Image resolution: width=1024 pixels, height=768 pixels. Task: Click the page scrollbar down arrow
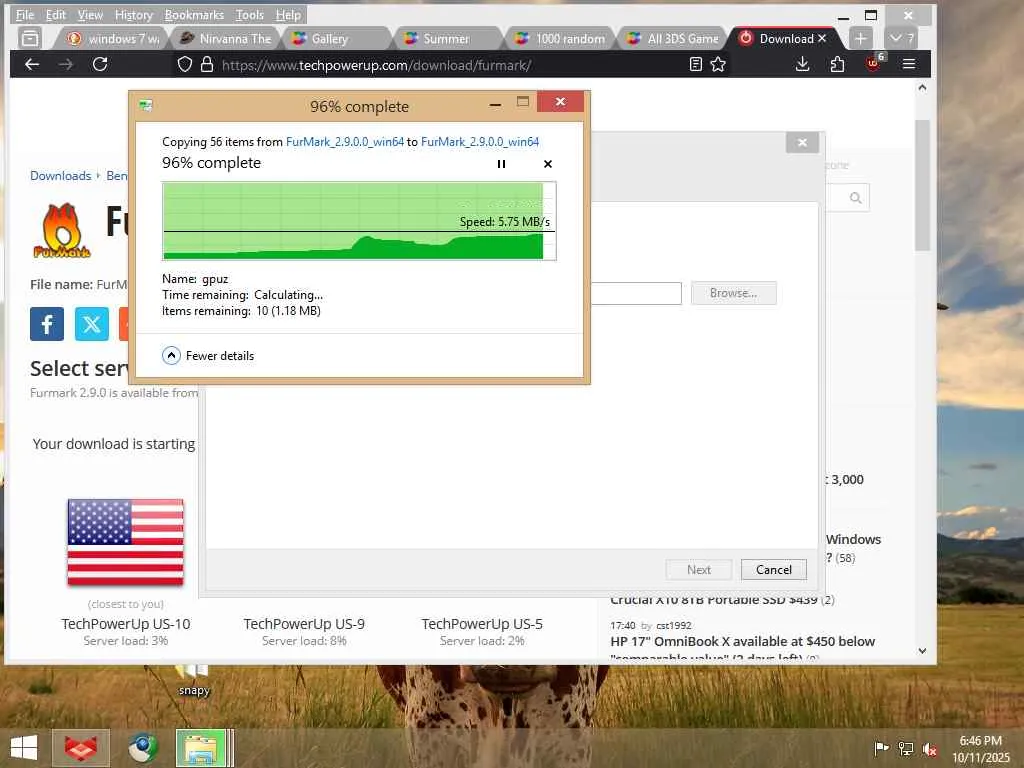[x=922, y=650]
